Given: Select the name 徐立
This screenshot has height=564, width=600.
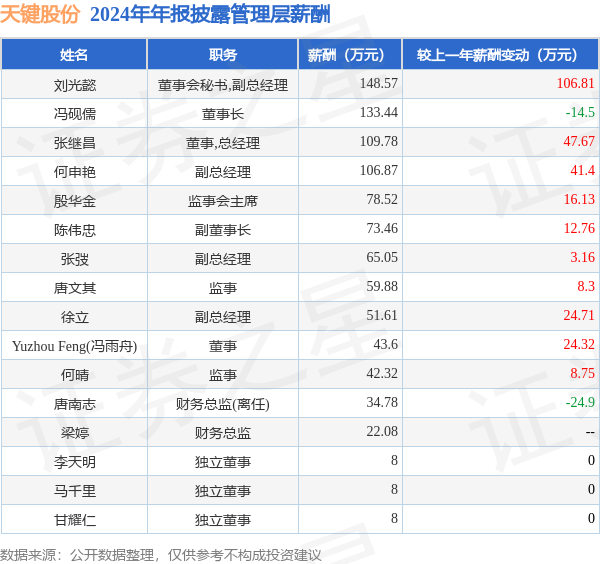Looking at the screenshot, I should coord(75,317).
